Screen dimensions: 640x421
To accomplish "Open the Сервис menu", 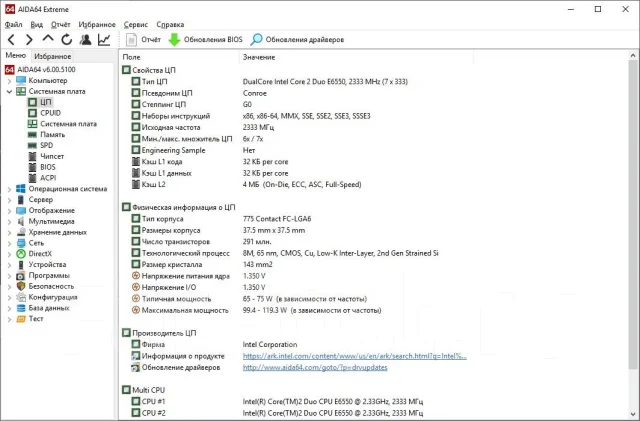I will click(x=136, y=25).
